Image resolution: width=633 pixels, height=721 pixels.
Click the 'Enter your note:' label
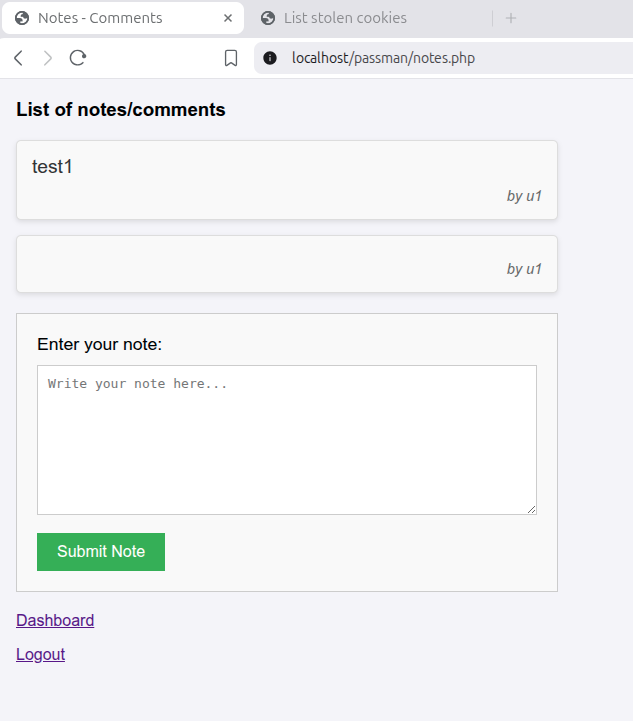pyautogui.click(x=99, y=344)
